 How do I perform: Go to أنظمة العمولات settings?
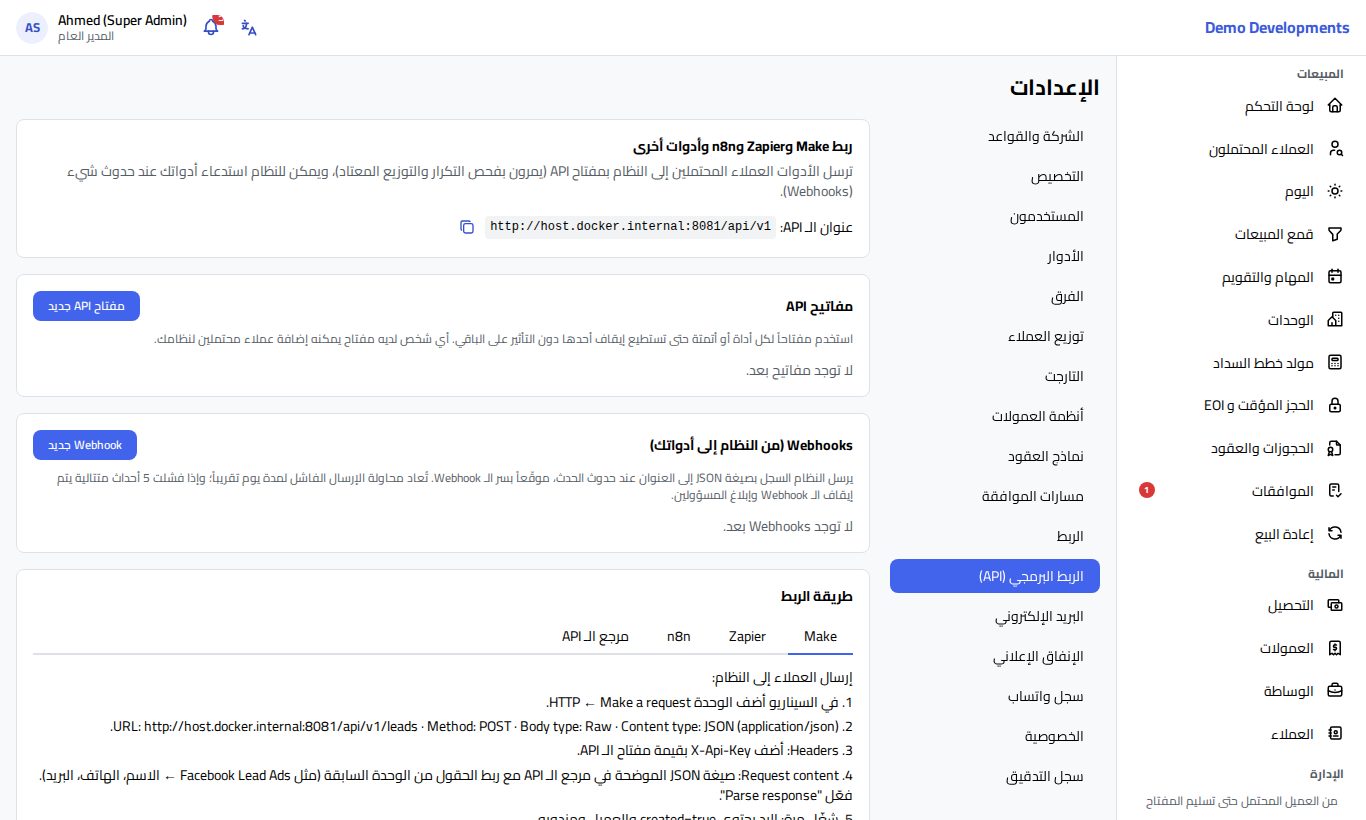click(994, 416)
